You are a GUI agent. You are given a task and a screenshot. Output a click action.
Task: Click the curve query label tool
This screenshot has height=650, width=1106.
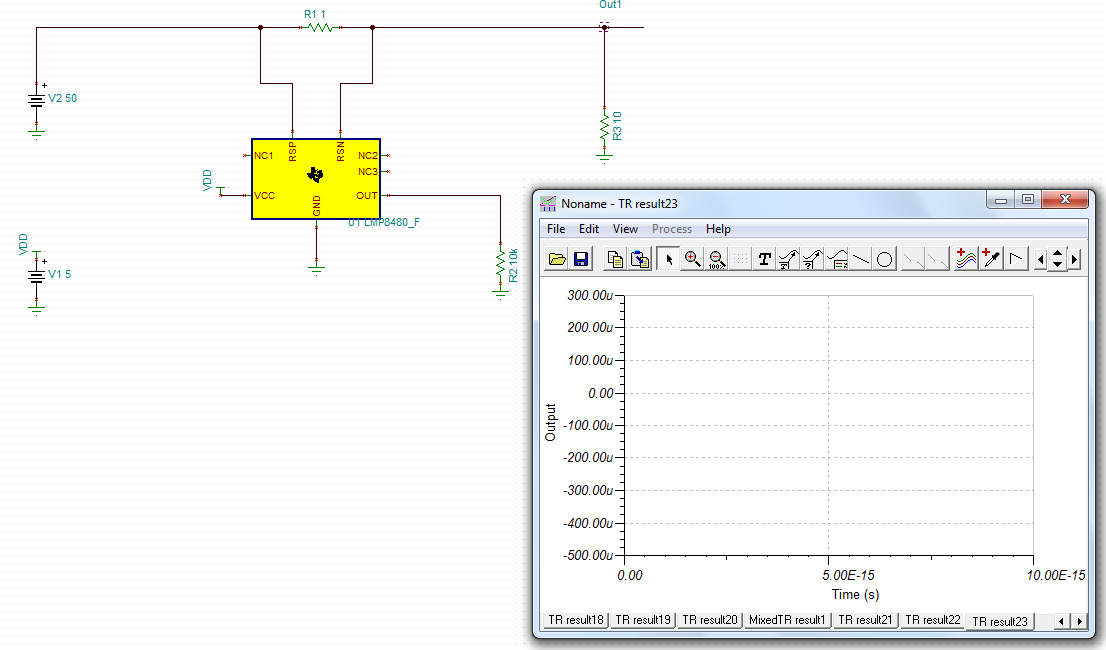coord(812,259)
